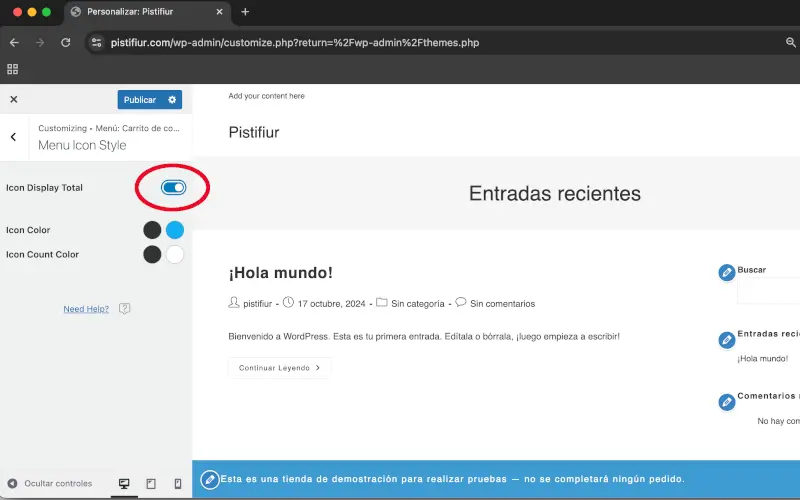
Task: Click the zoom magnifier icon in address bar
Action: [x=791, y=42]
